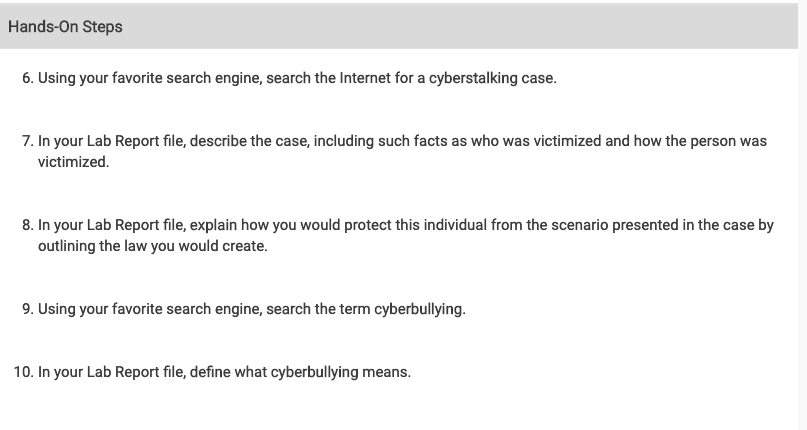Click 'outlining the law you would create'
The image size is (807, 430).
click(x=152, y=246)
